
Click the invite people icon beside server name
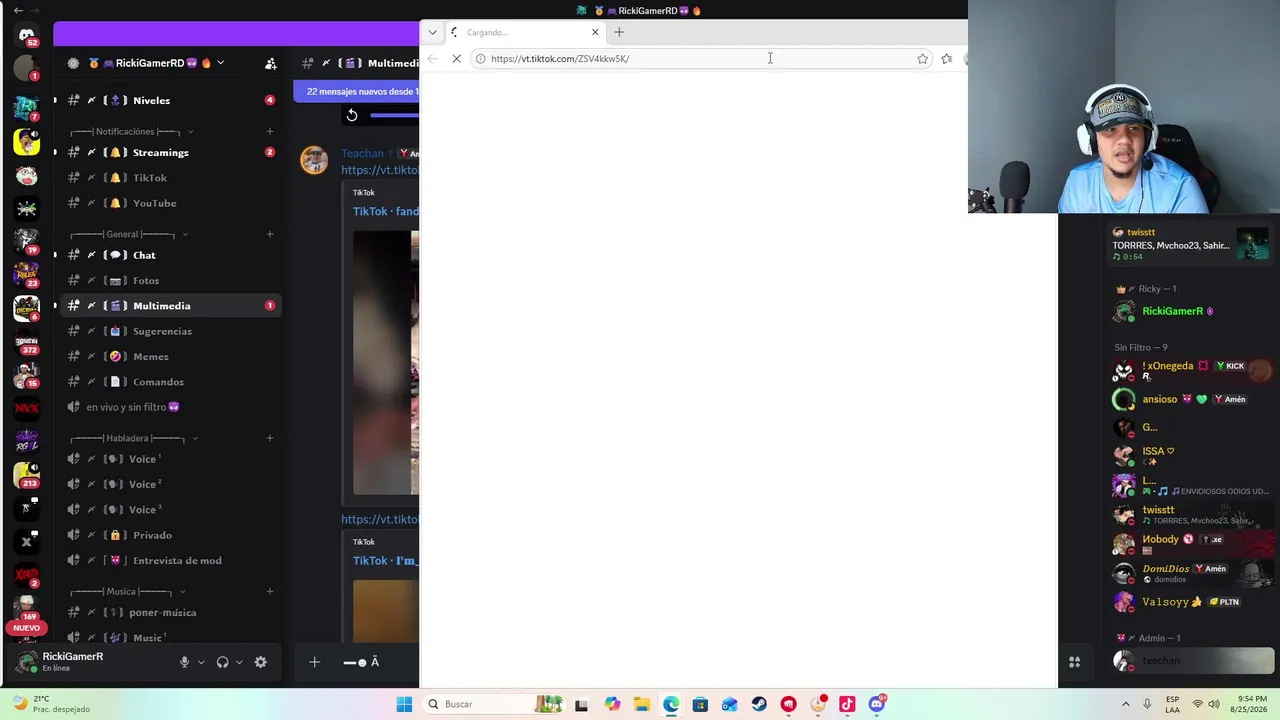click(271, 63)
